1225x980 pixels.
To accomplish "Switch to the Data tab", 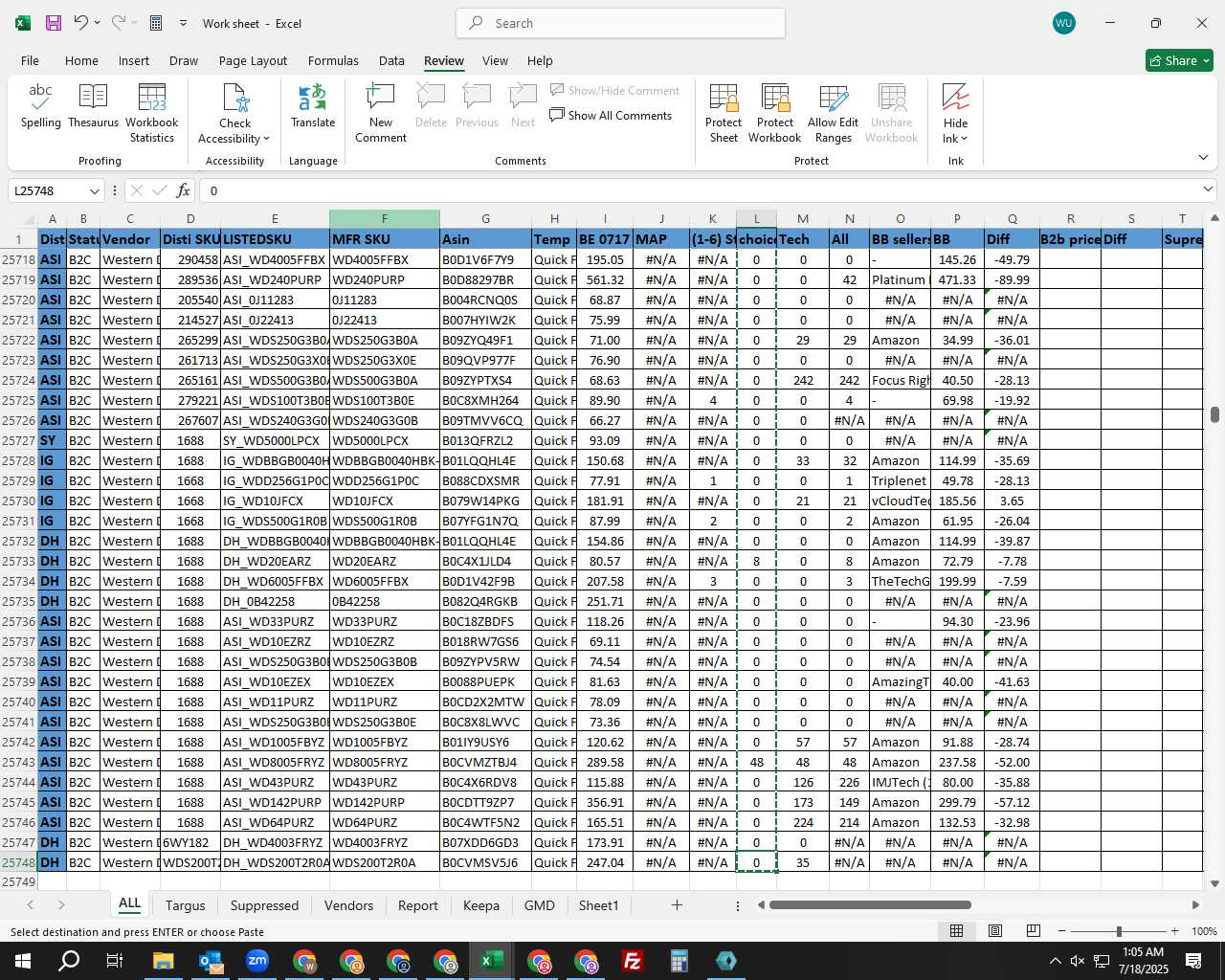I will [x=391, y=60].
